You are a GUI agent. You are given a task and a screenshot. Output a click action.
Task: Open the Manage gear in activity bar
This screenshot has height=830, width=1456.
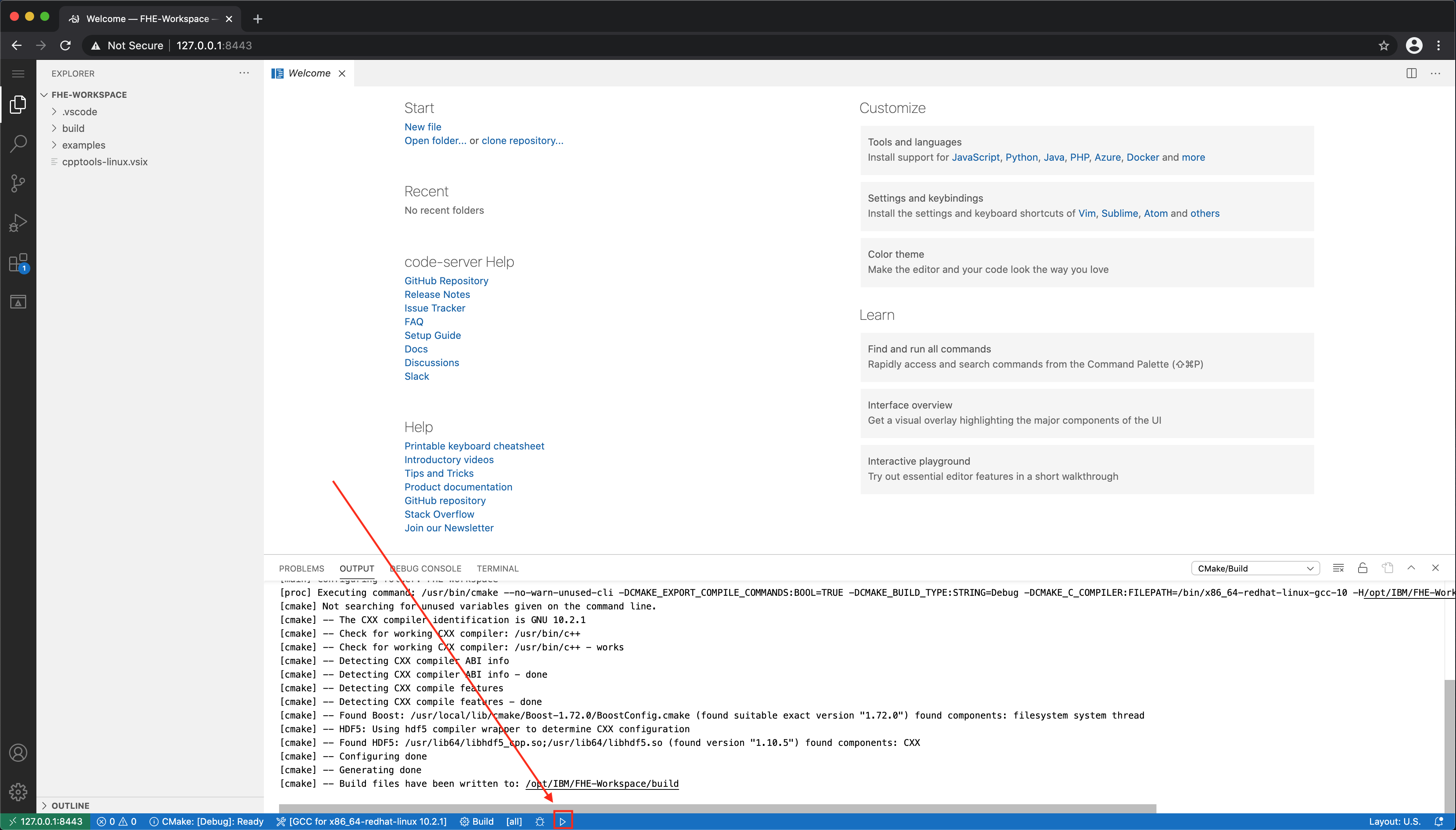pos(18,792)
